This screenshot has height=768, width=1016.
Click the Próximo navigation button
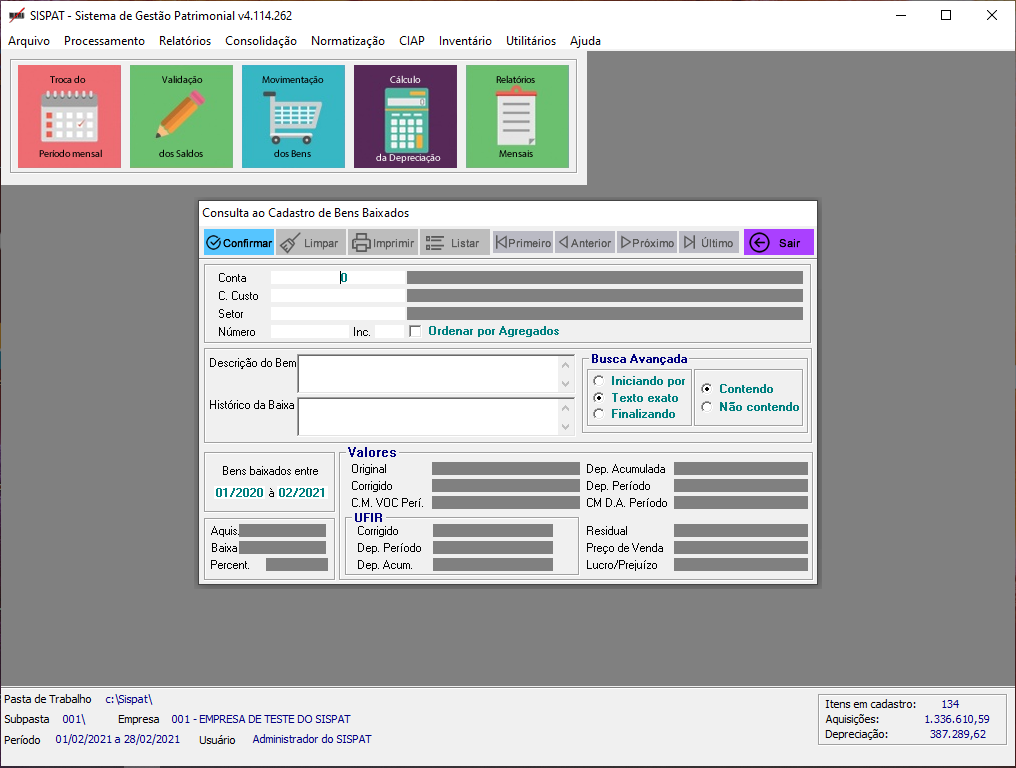[647, 243]
